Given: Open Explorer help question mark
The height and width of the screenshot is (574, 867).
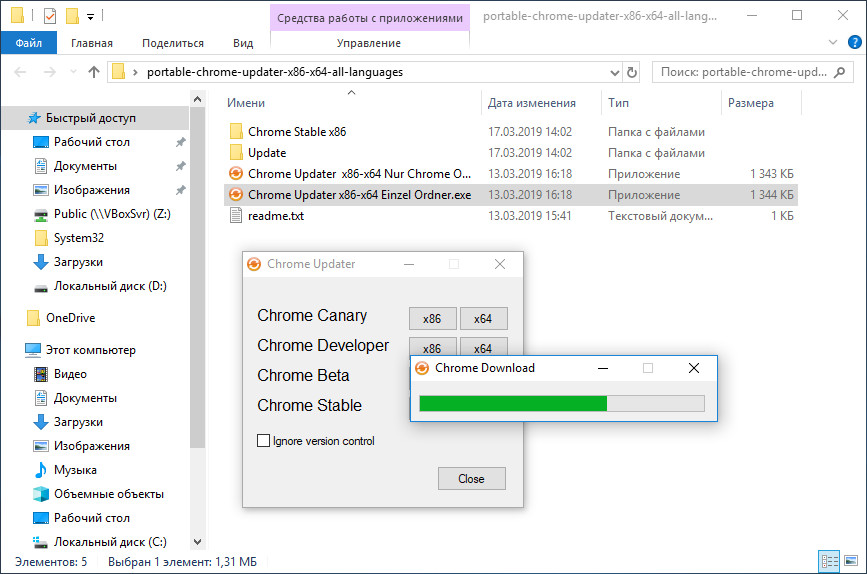Looking at the screenshot, I should [854, 42].
